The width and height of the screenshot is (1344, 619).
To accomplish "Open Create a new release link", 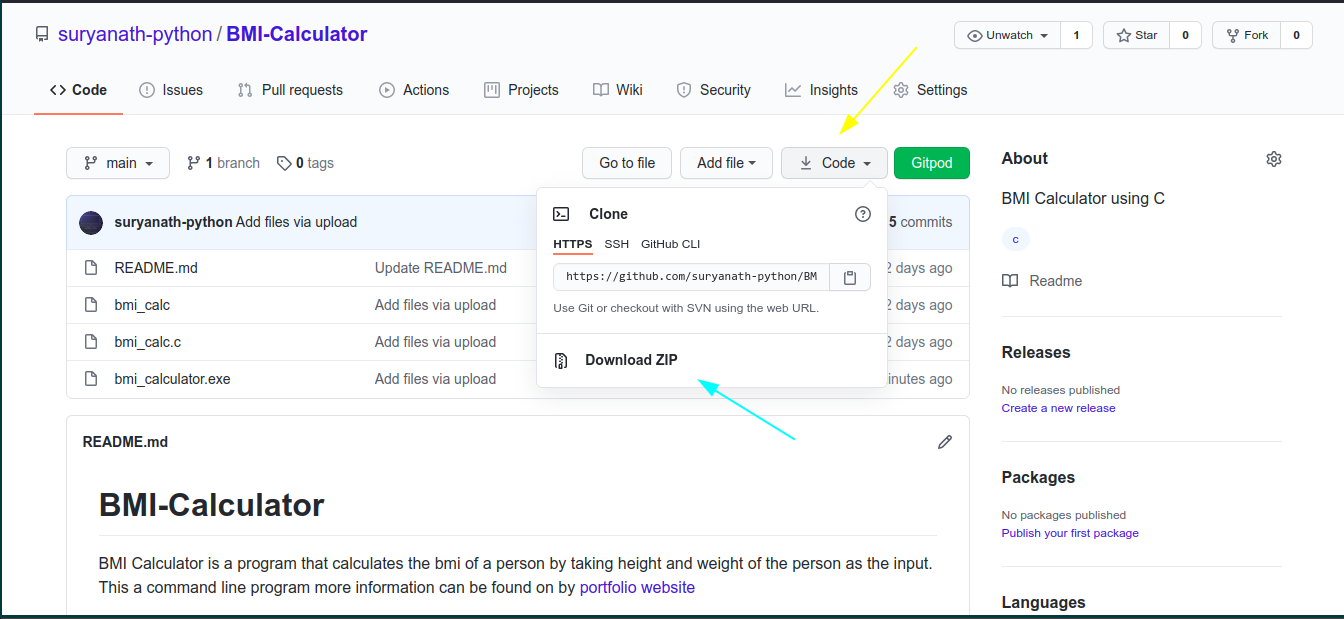I will [1058, 408].
